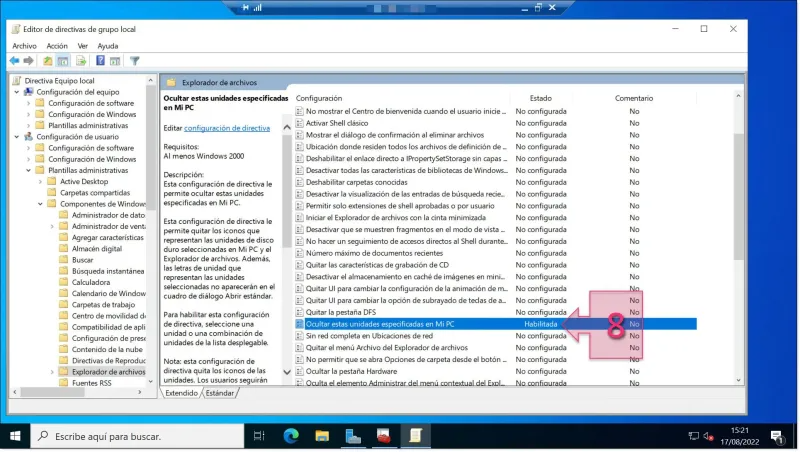This screenshot has height=452, width=800.
Task: Click policy icon beside Activar Shell clásico
Action: 299,123
